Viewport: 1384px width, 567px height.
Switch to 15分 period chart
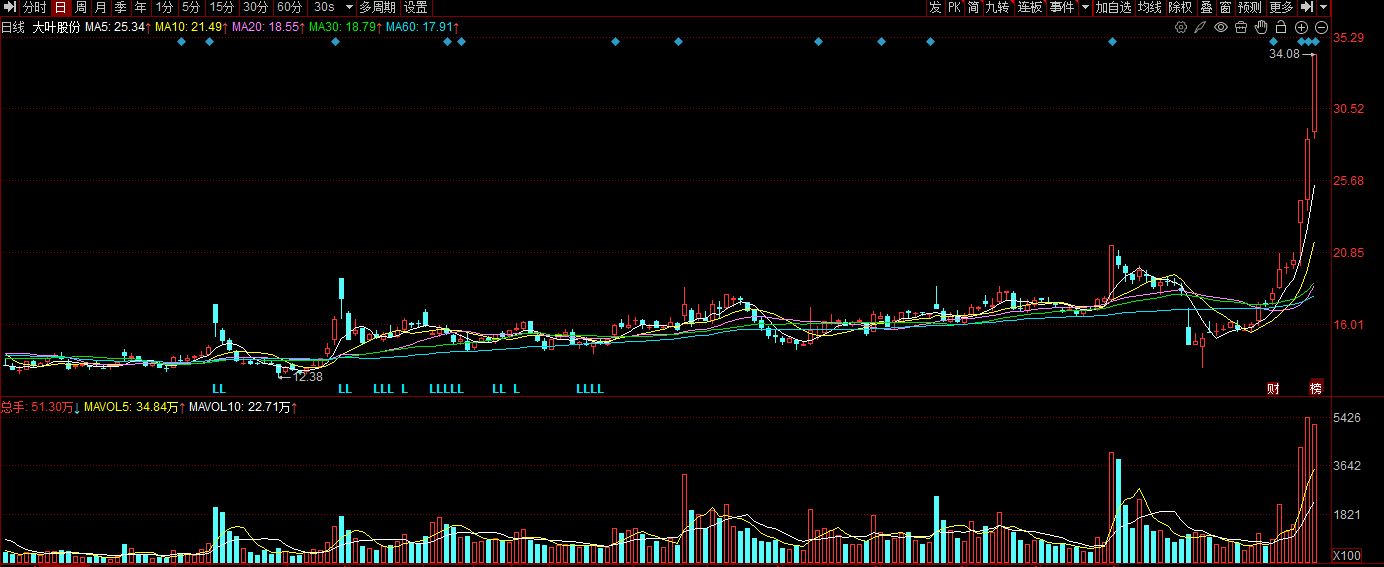(222, 7)
